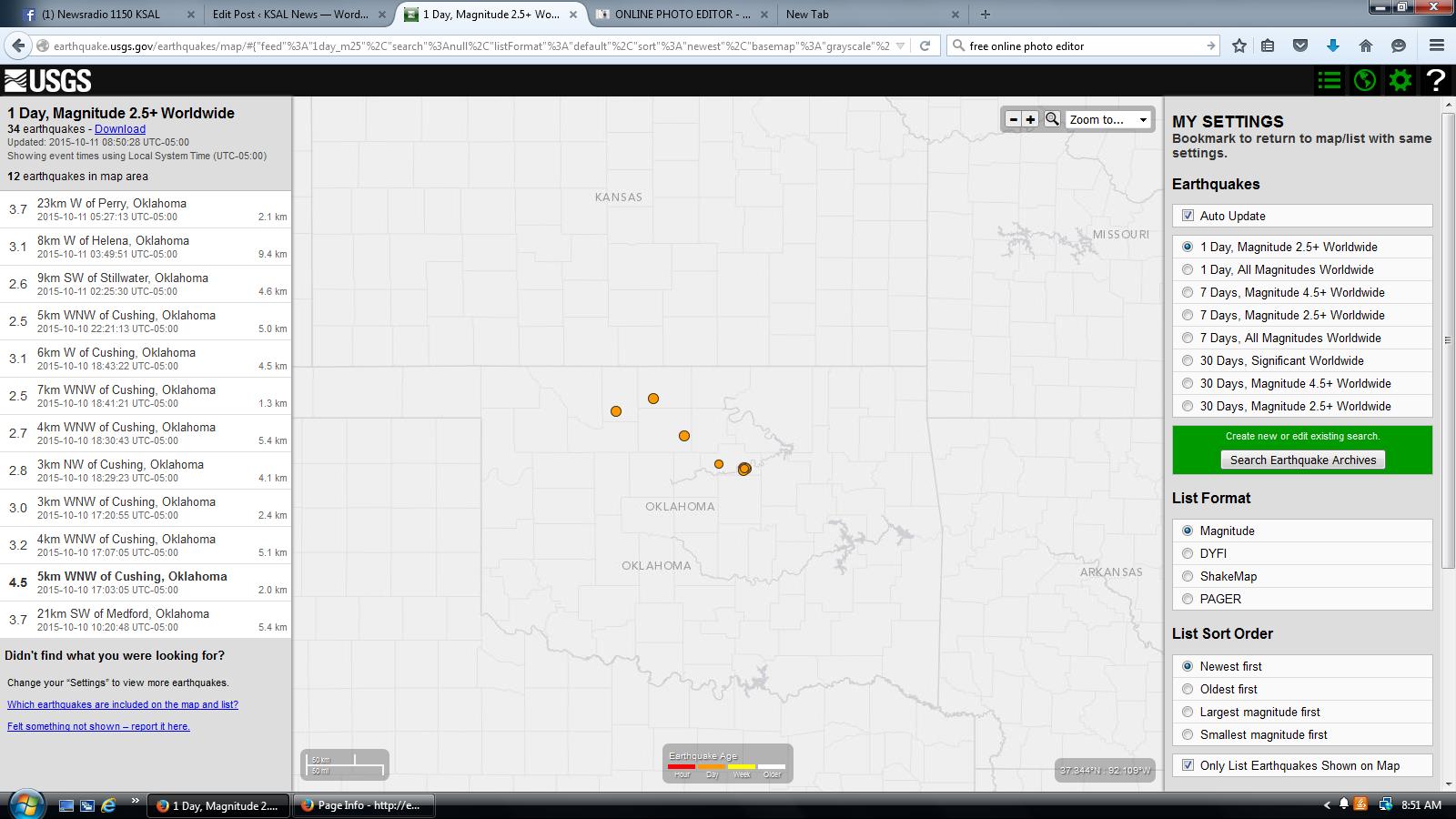1456x819 pixels.
Task: Open the USGS earthquake list icon
Action: coord(1329,81)
